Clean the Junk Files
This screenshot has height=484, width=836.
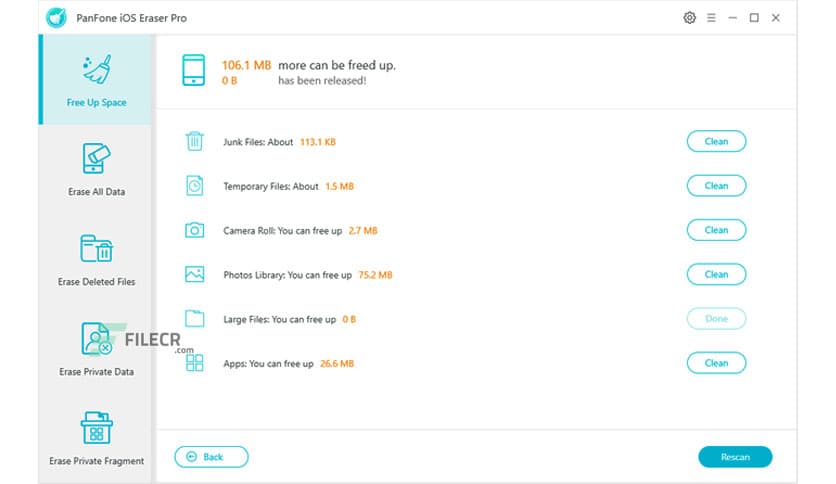click(x=716, y=141)
